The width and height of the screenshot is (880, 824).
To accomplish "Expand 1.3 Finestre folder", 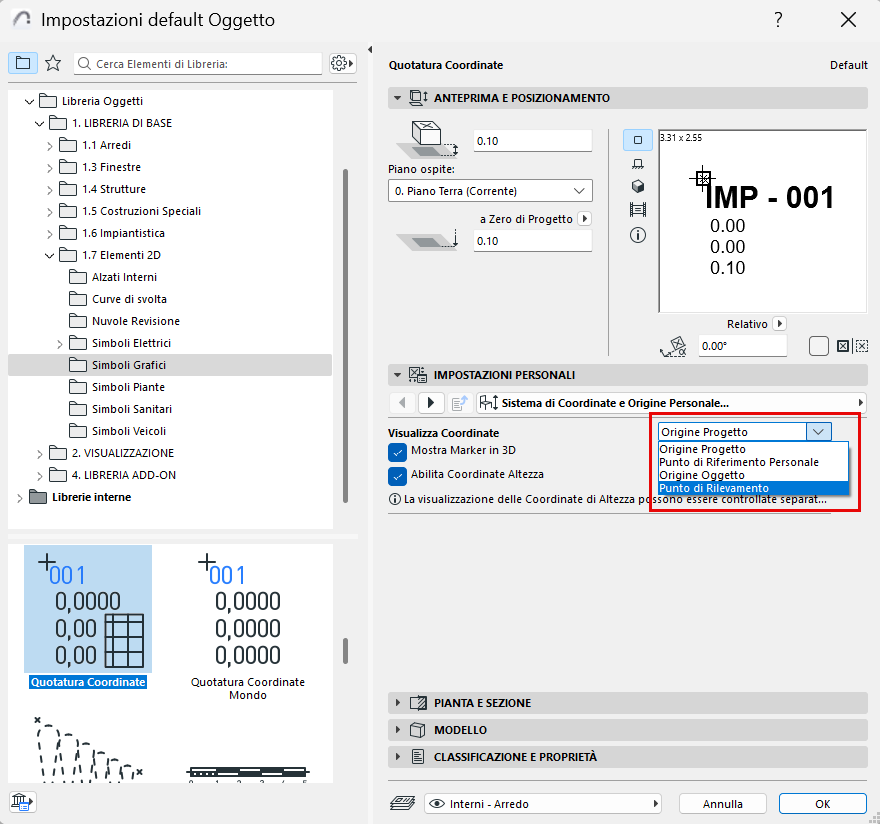I will [49, 167].
